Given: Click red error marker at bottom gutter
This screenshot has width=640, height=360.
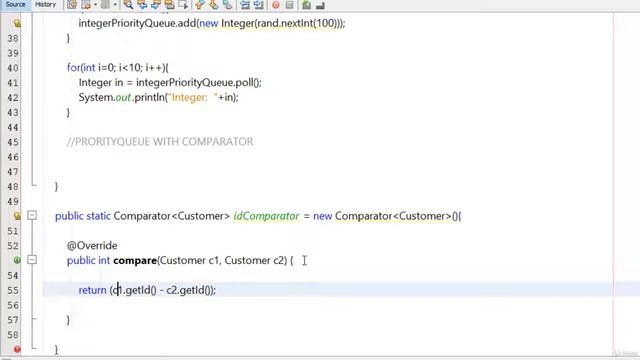Looking at the screenshot, I should 17,349.
